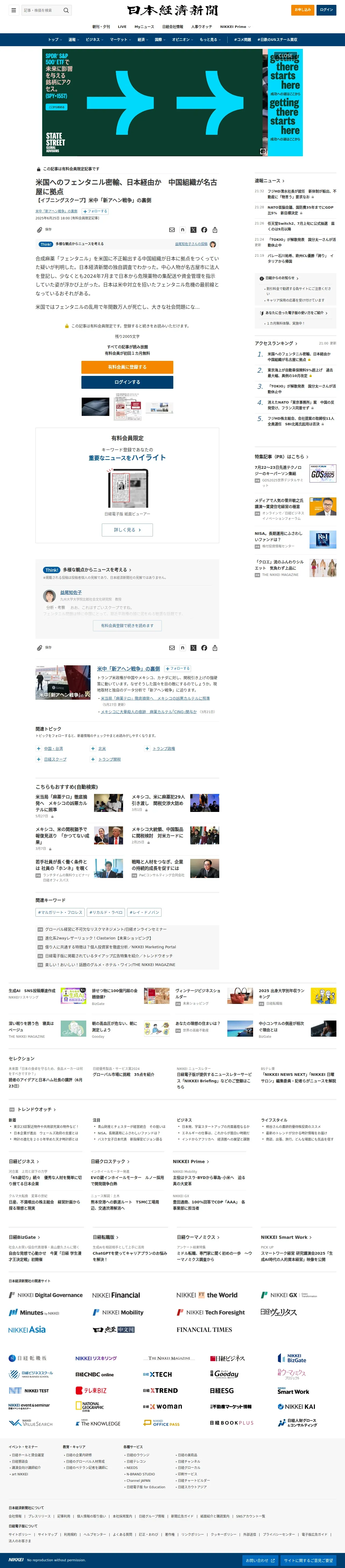
Task: Expand the 国際 navigation dropdown
Action: click(x=159, y=39)
